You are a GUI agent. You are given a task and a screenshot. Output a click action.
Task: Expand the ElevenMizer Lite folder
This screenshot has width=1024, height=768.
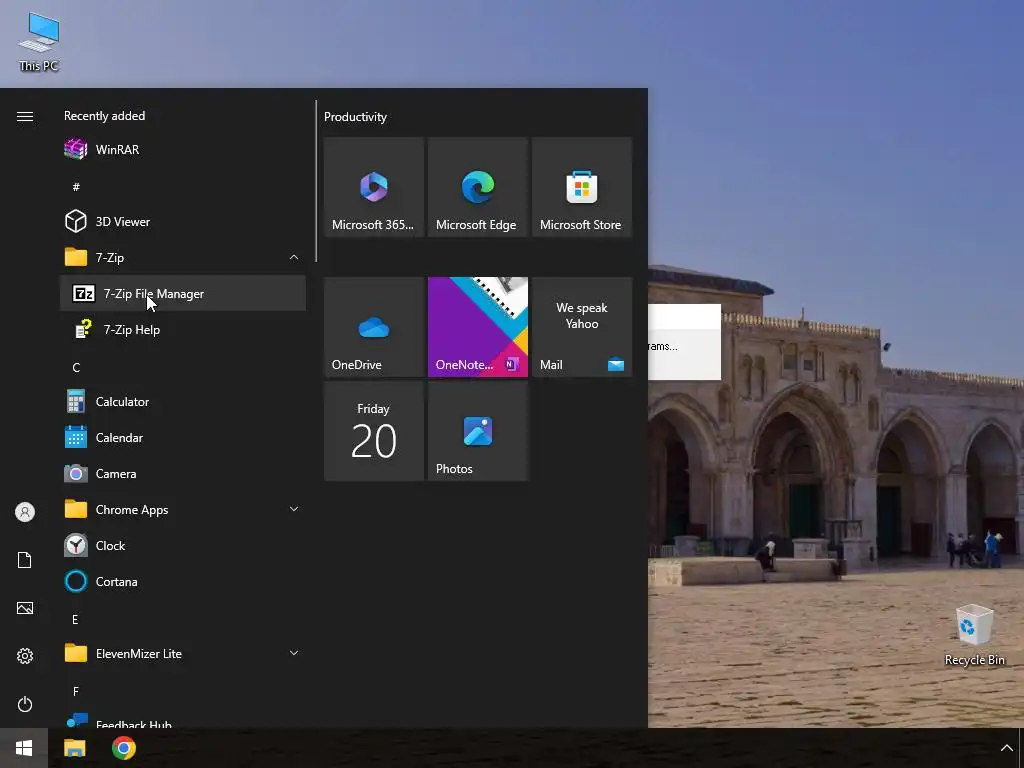[183, 653]
